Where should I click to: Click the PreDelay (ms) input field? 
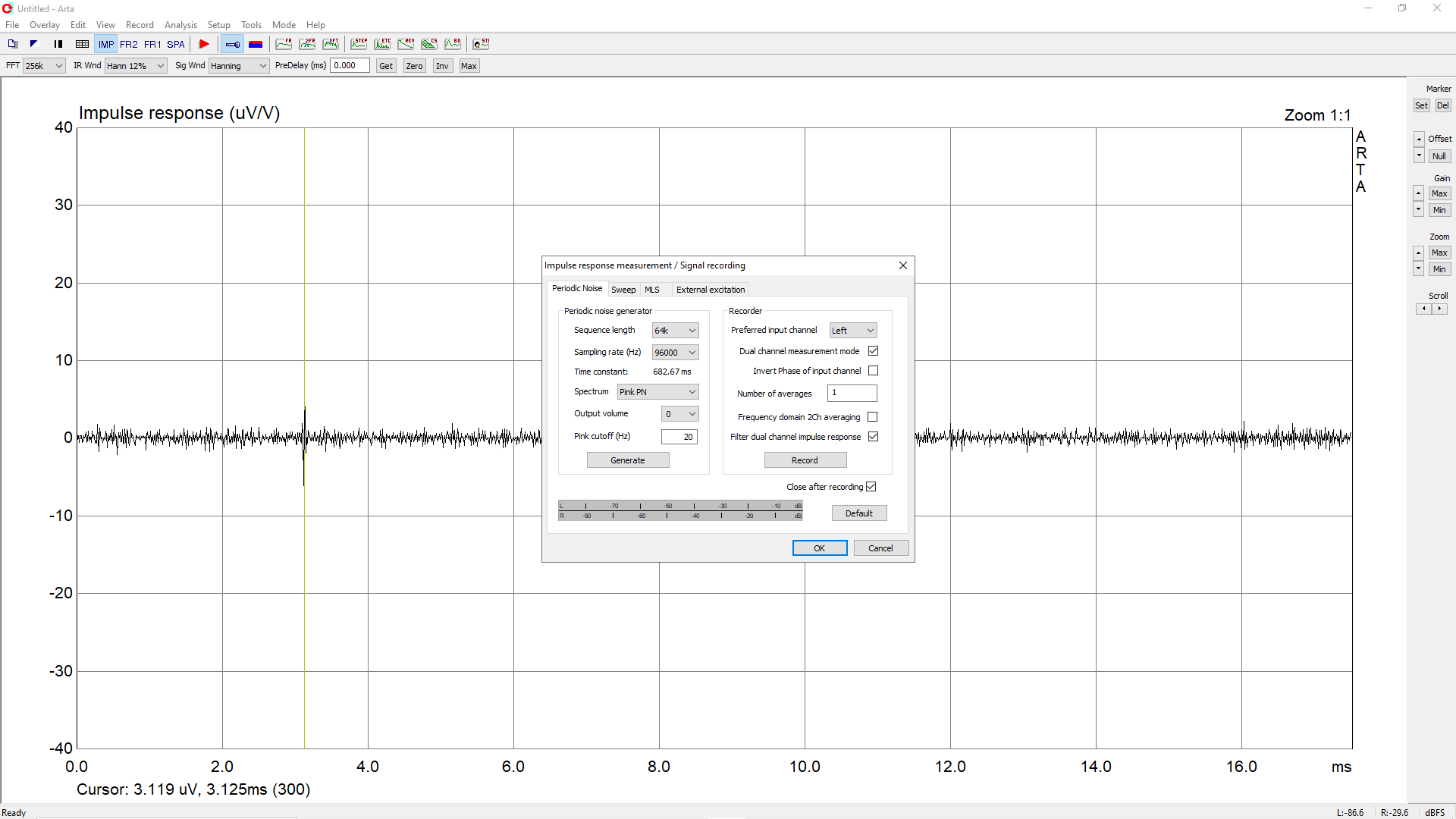(350, 66)
